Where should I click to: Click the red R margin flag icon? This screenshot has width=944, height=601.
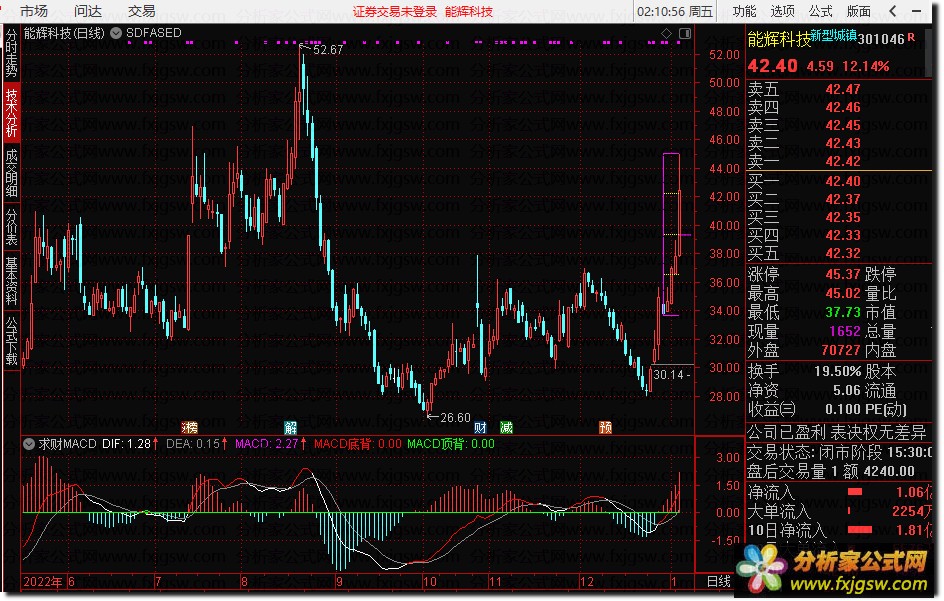click(911, 37)
